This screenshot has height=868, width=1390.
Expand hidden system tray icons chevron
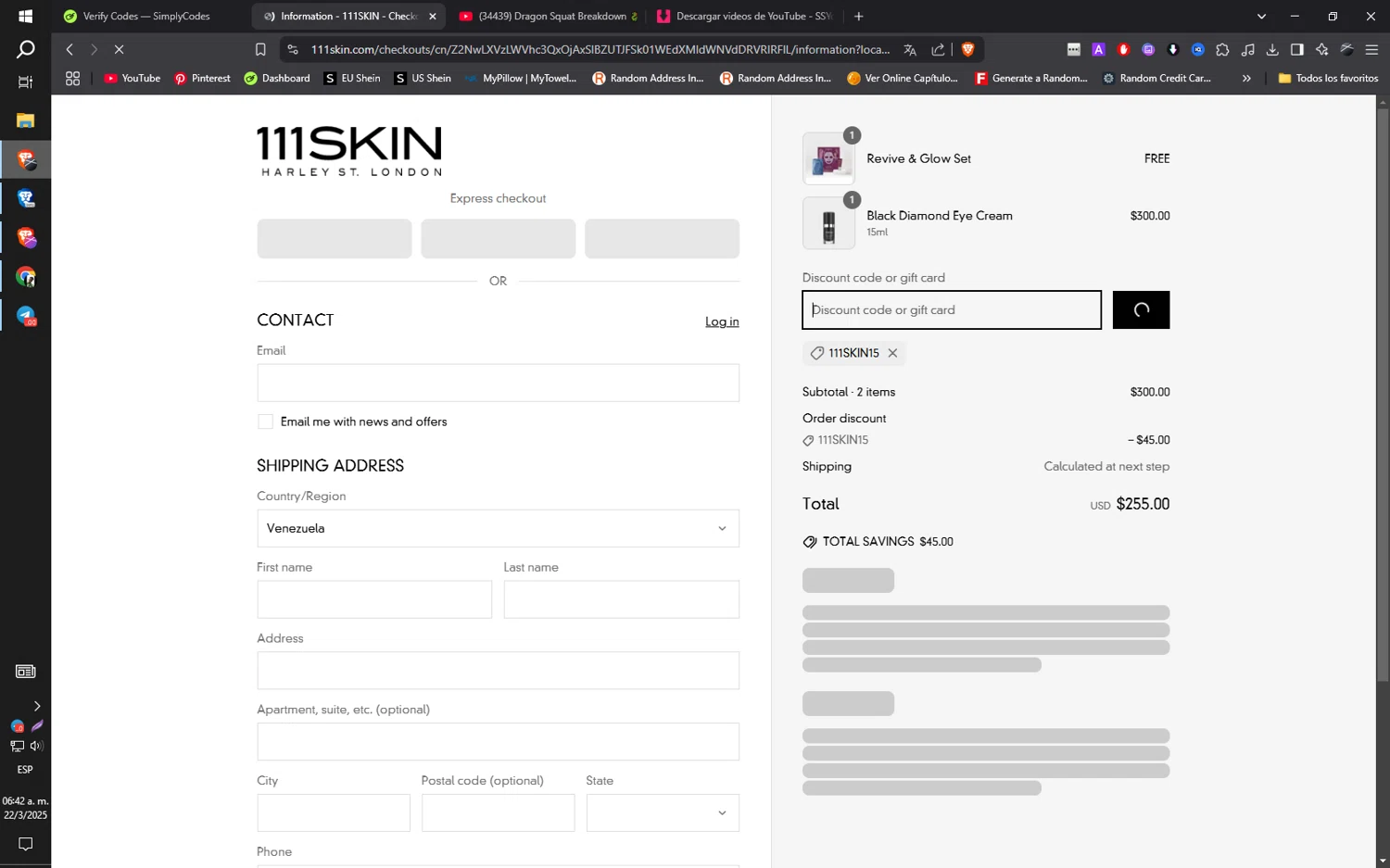(37, 706)
